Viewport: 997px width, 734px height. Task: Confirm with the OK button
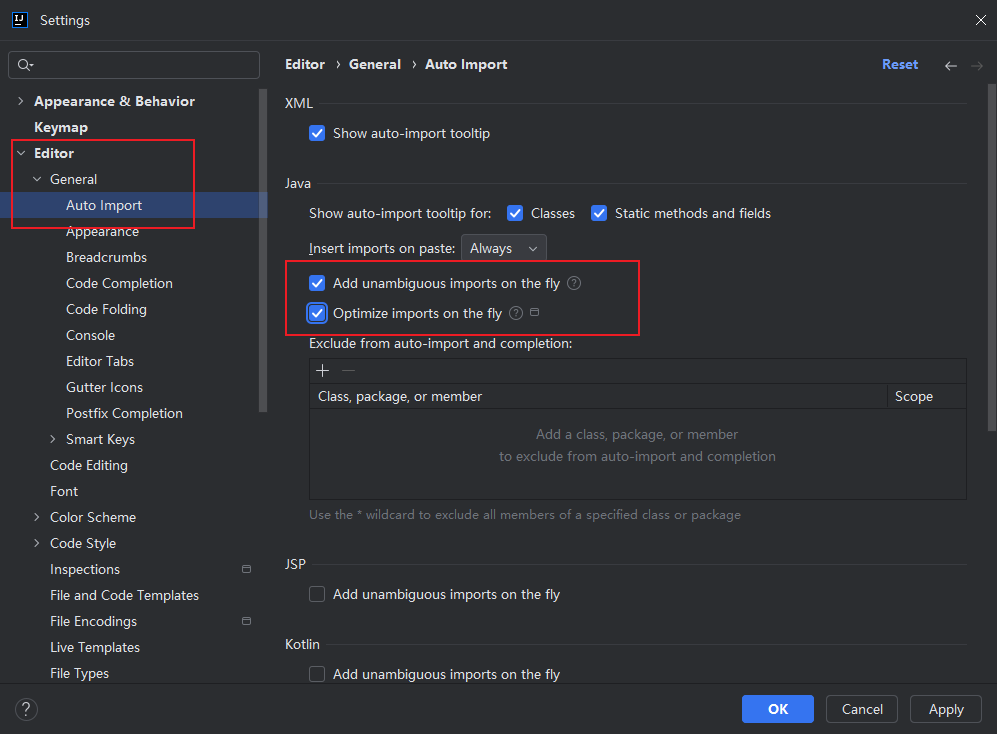point(778,709)
